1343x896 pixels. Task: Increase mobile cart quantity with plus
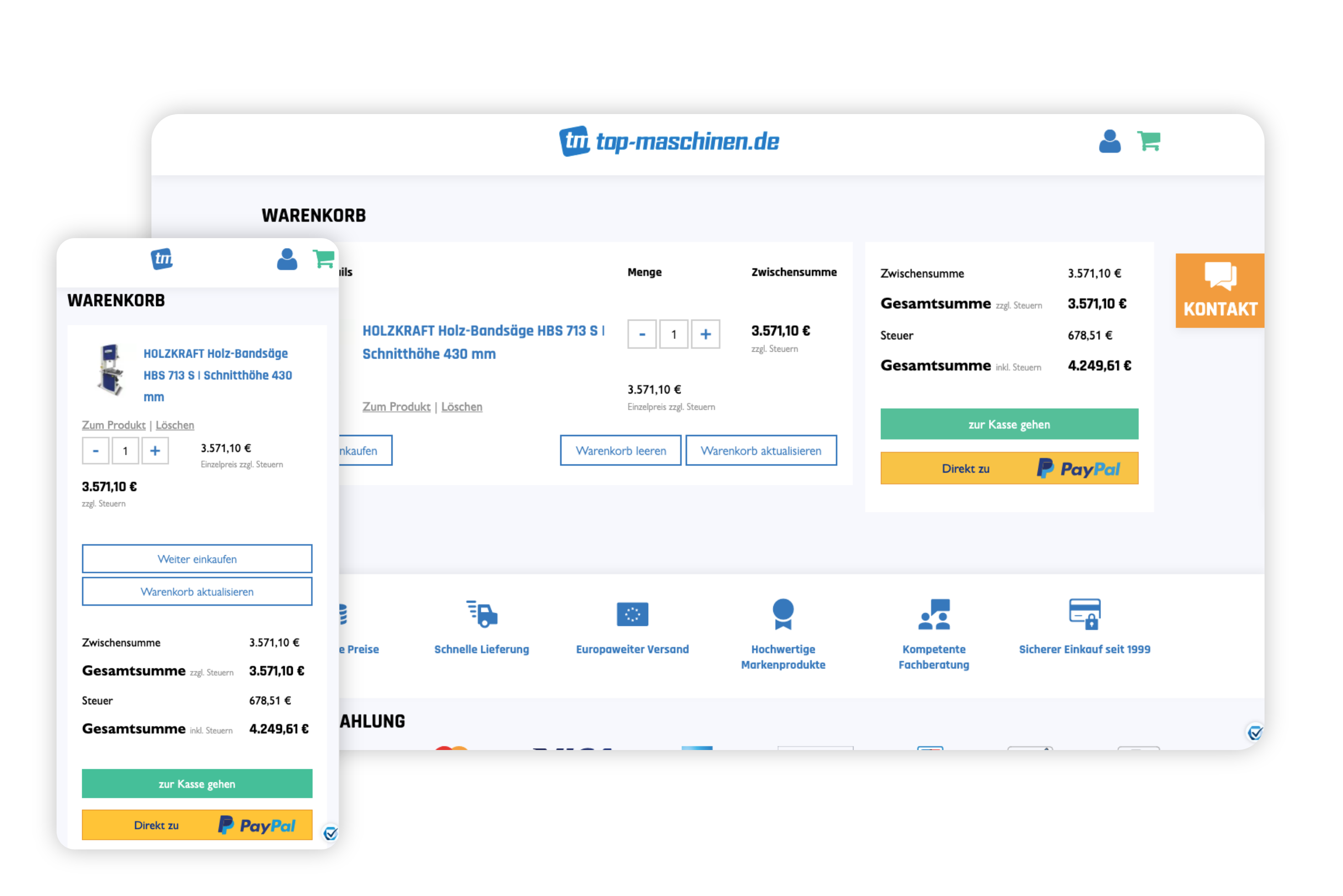tap(155, 451)
